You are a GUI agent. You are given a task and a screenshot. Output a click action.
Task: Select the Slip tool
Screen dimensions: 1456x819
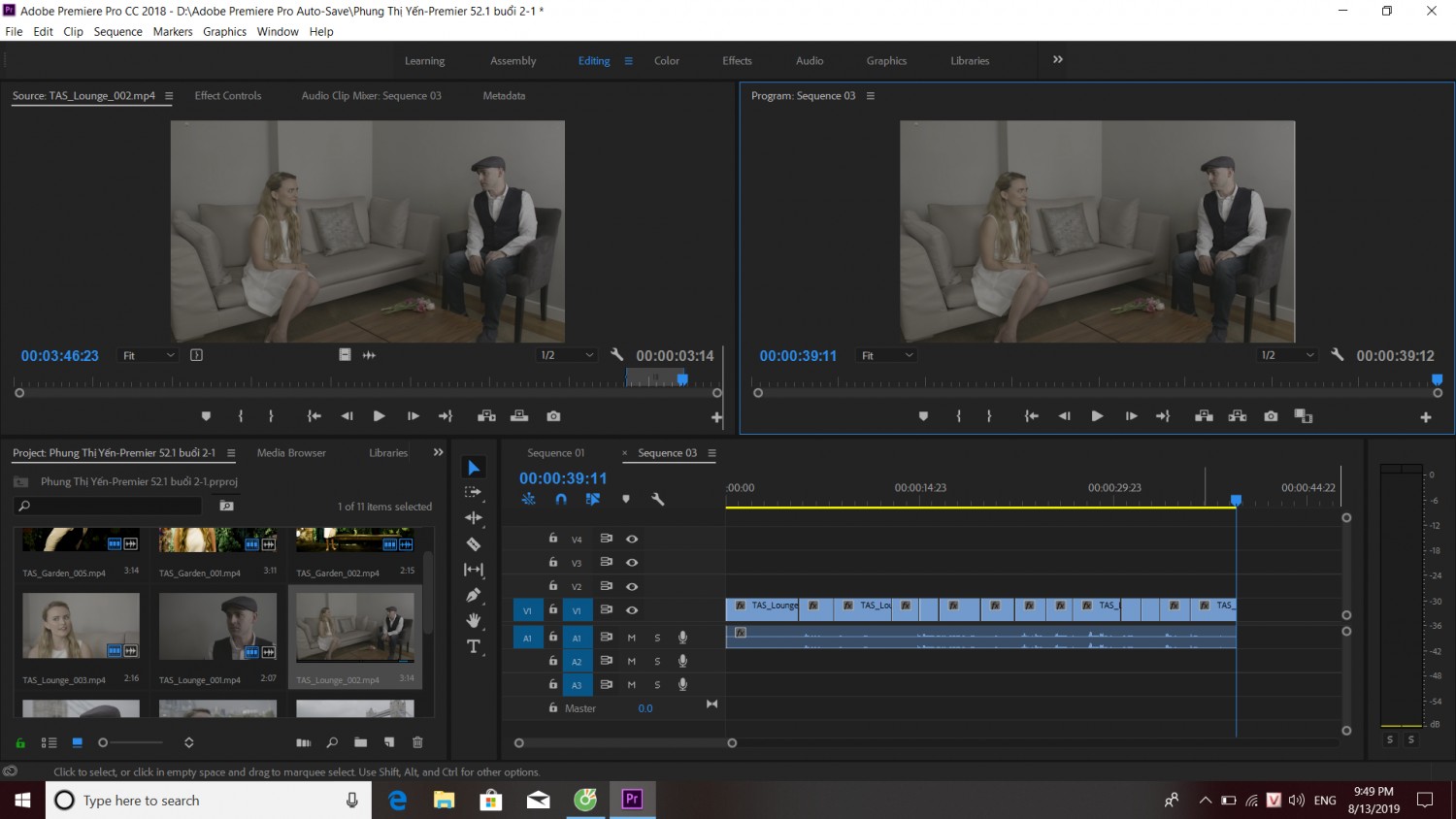[474, 570]
